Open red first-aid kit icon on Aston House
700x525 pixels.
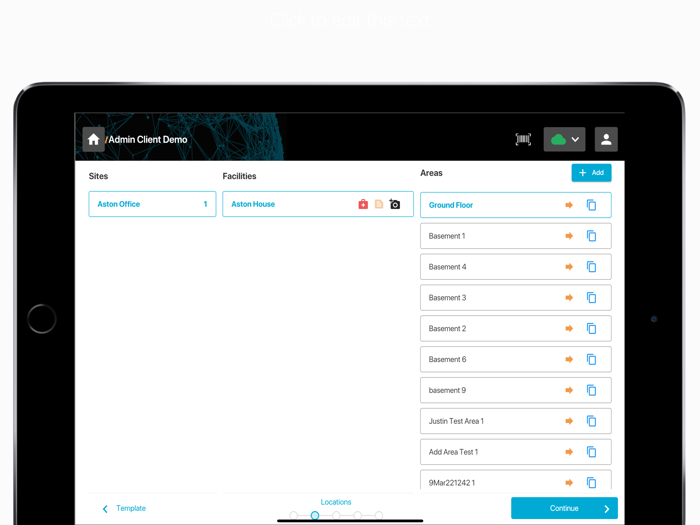[x=363, y=204]
